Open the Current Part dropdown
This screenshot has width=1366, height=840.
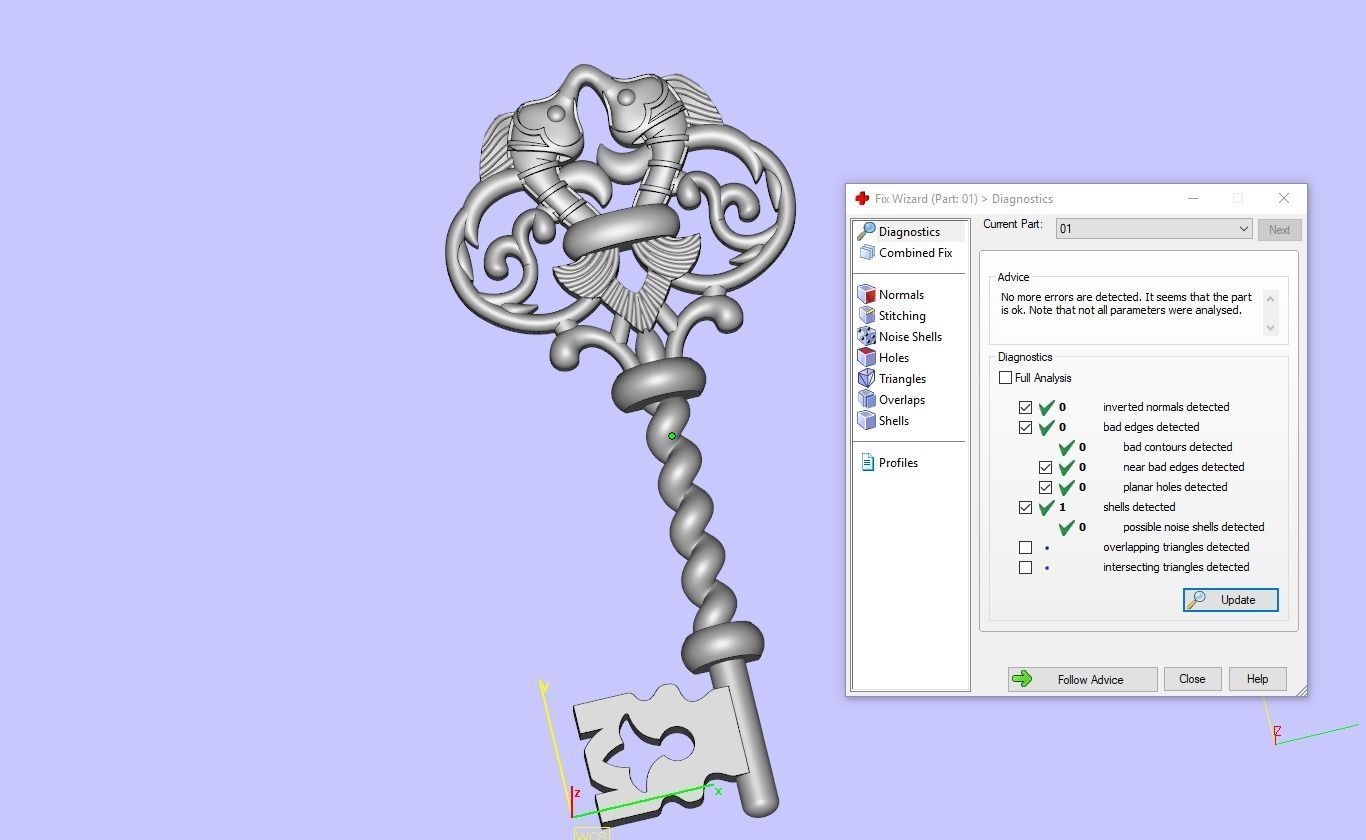click(1154, 229)
